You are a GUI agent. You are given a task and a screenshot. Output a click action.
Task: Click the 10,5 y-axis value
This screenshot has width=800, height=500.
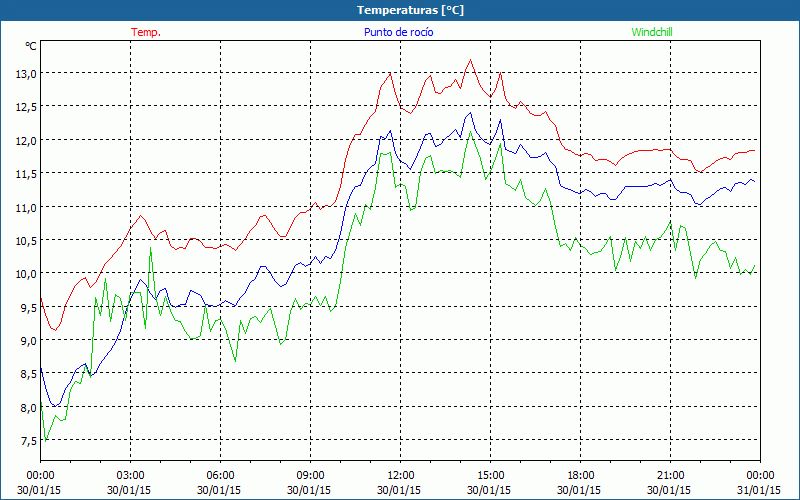pos(26,240)
